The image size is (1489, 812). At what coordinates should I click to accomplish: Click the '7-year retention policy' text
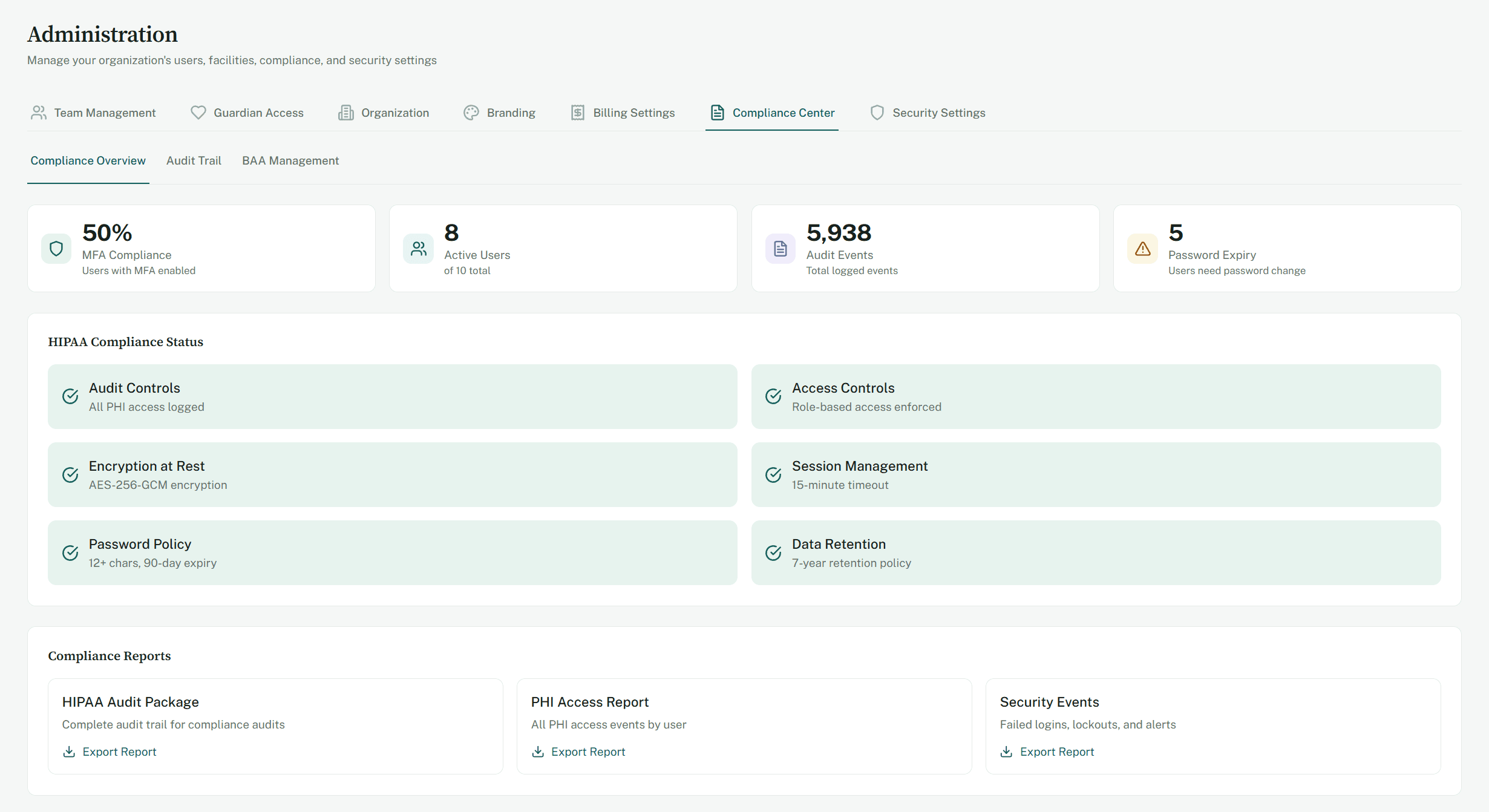pyautogui.click(x=851, y=563)
